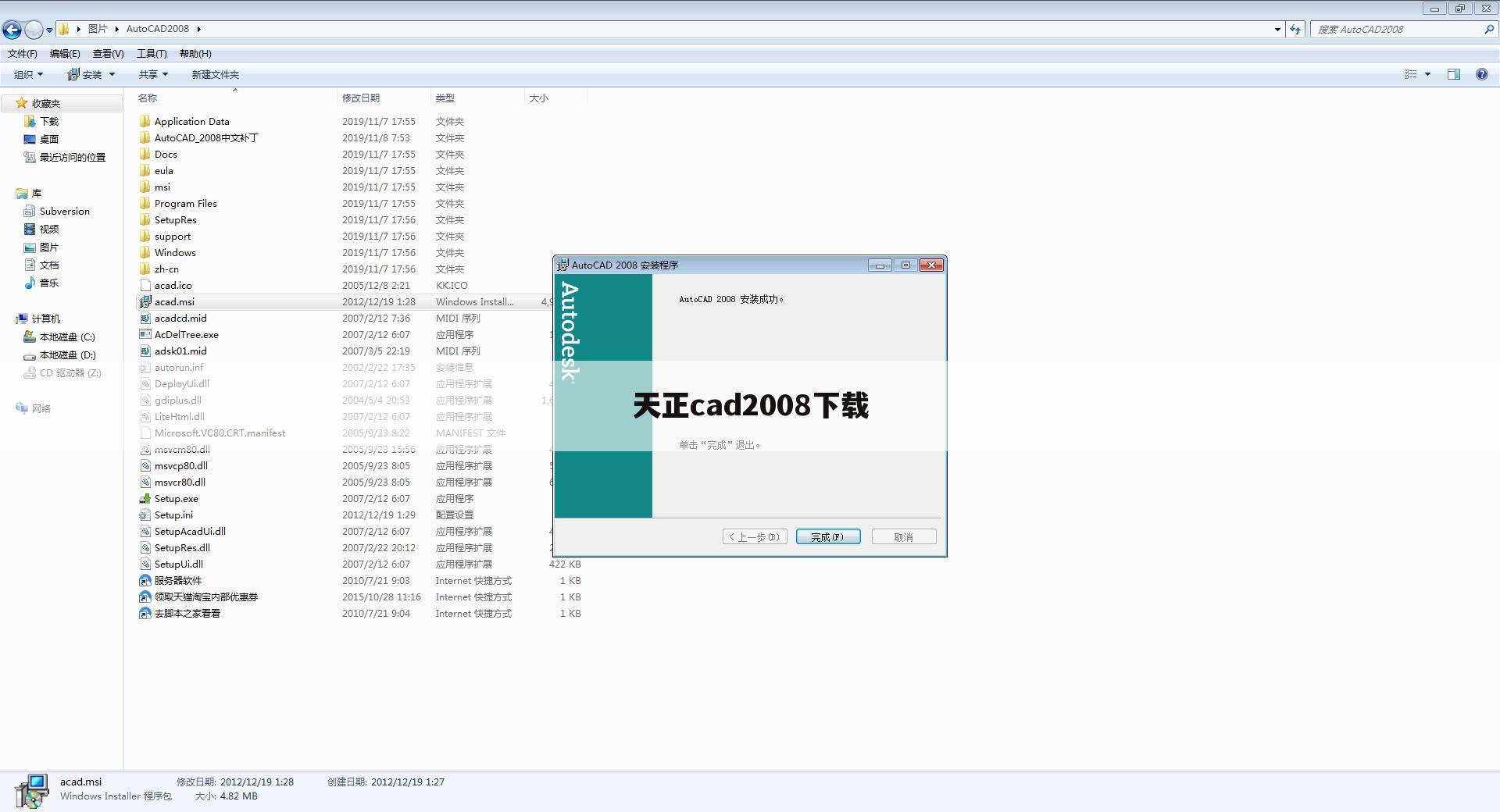
Task: Click the Forward navigation arrow
Action: pos(34,30)
